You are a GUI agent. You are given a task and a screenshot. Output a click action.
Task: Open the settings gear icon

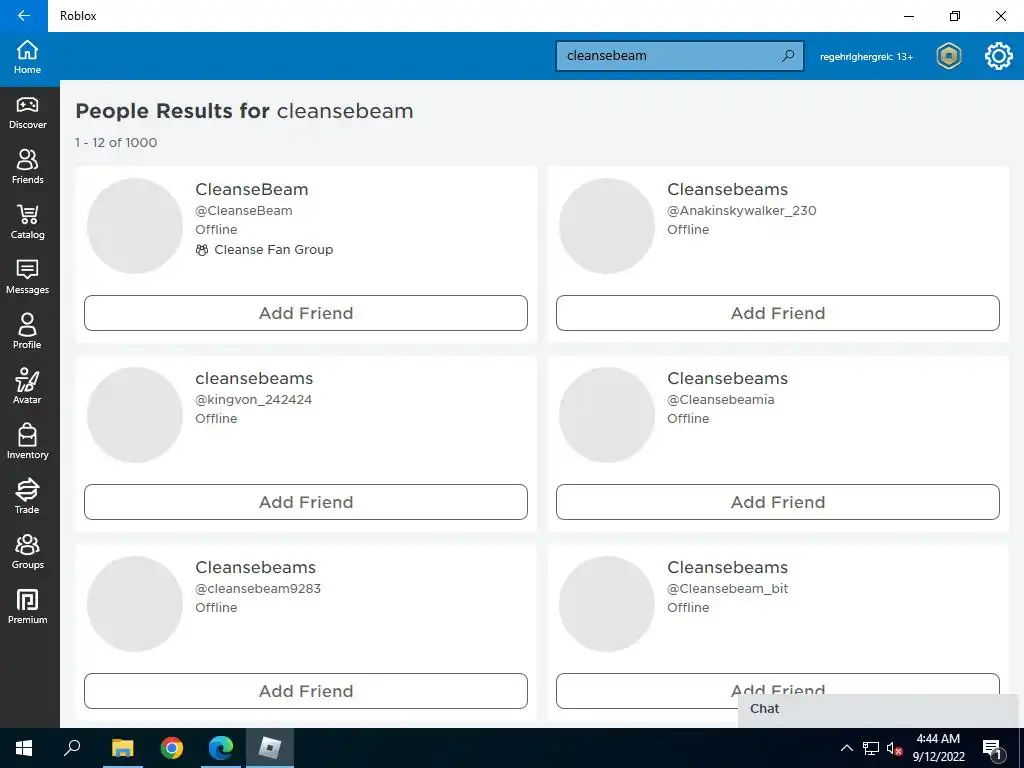point(999,56)
